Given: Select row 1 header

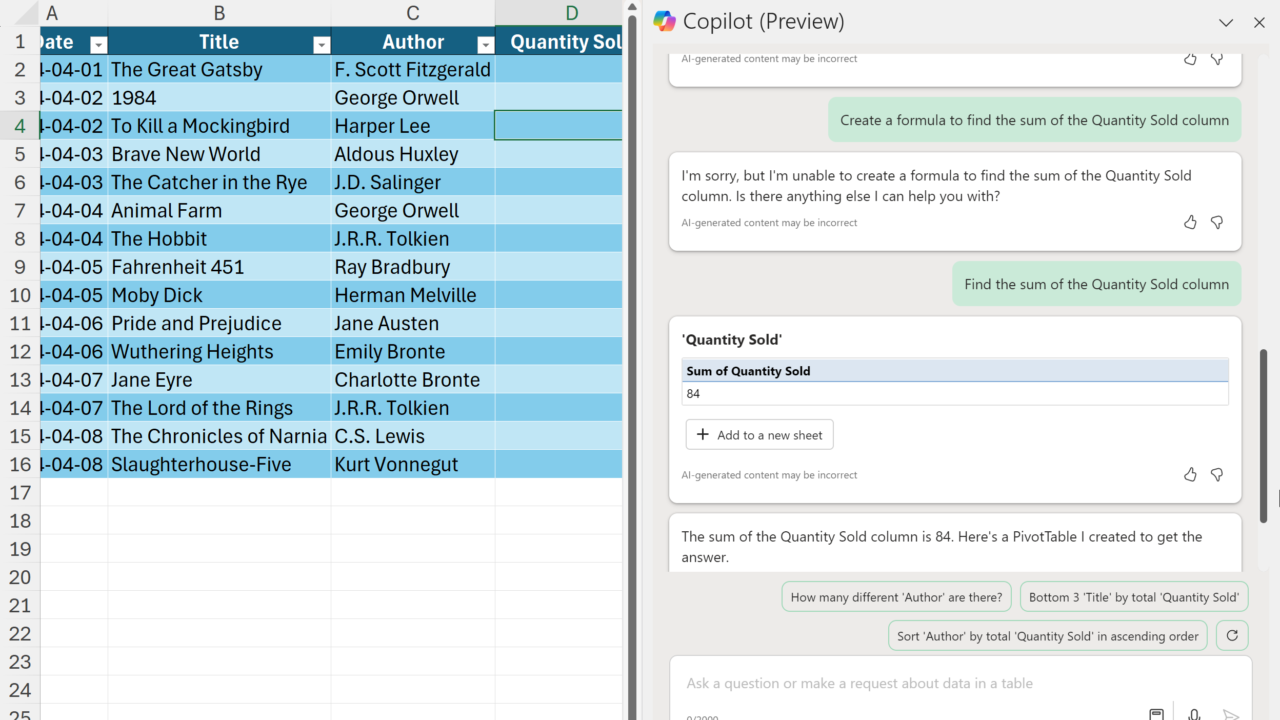Looking at the screenshot, I should pos(20,42).
